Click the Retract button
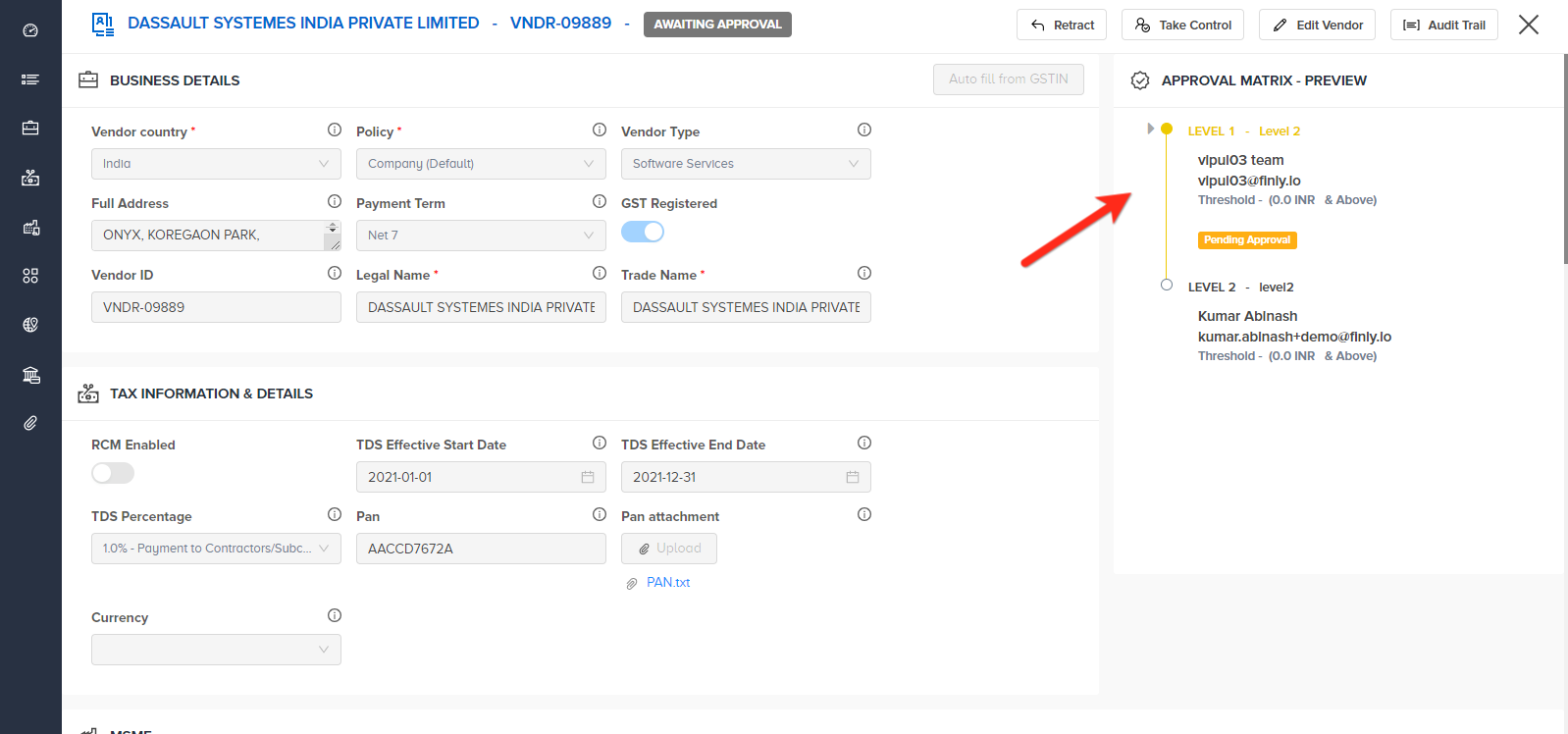Viewport: 1568px width, 734px height. pyautogui.click(x=1062, y=25)
